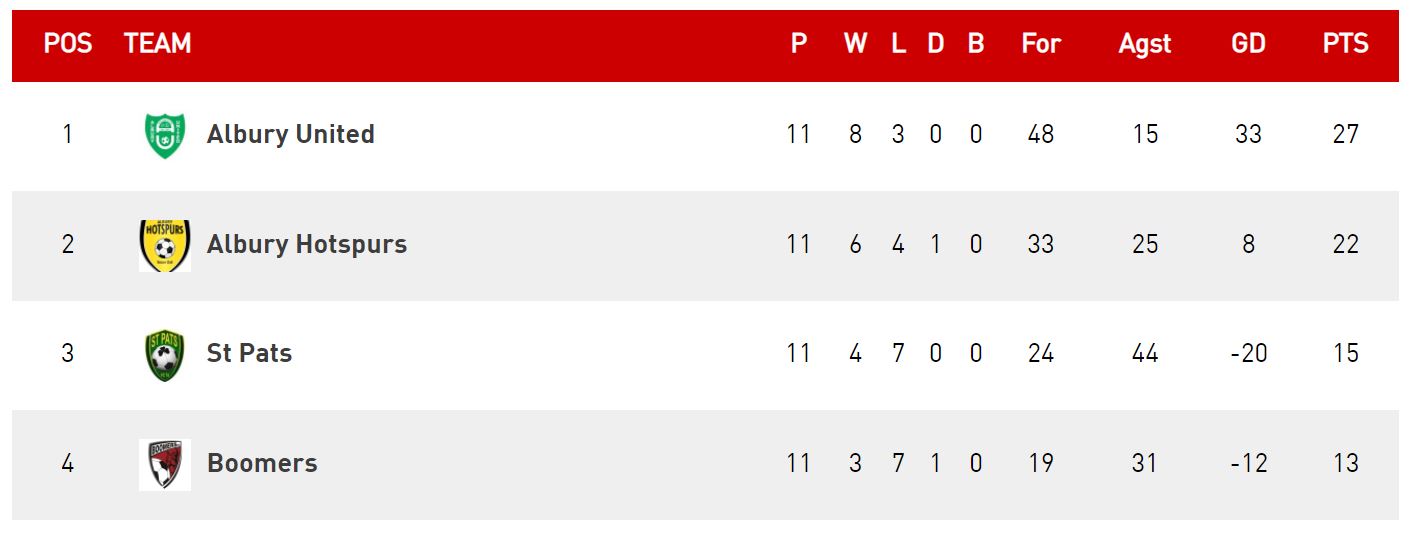Click Boomers' 13 points value
The image size is (1412, 541).
1346,464
